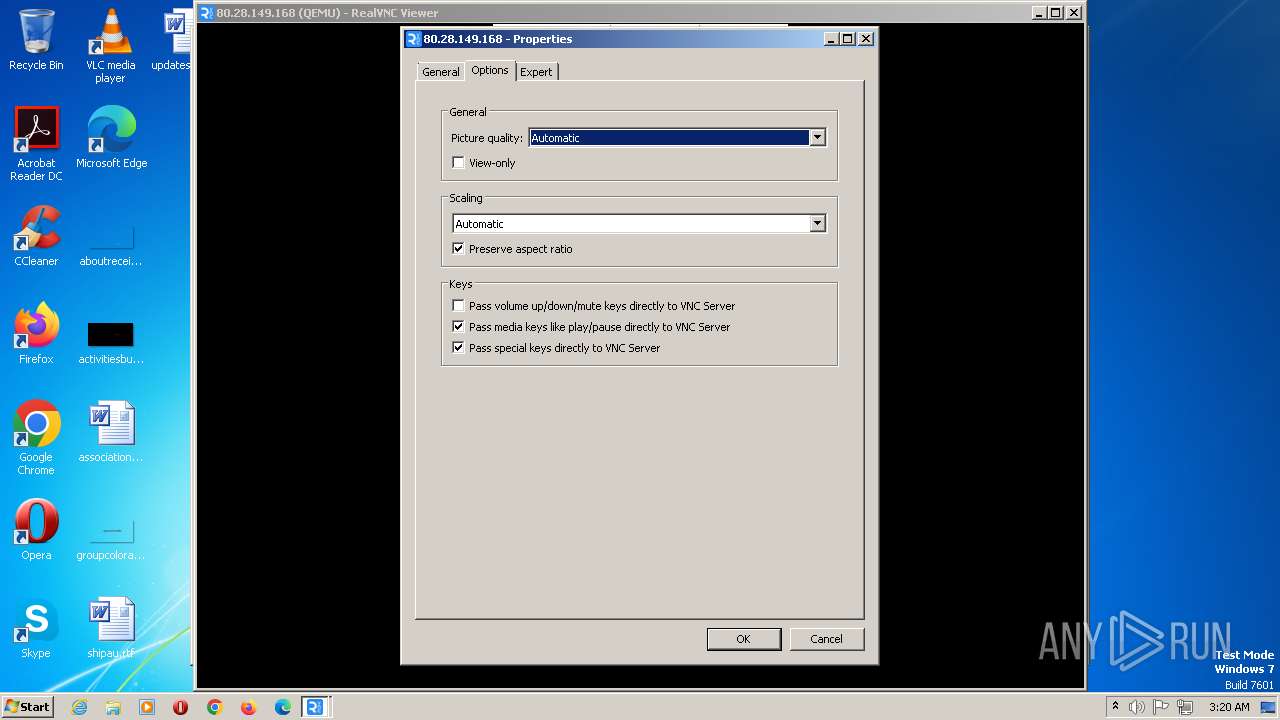Open File Explorer from taskbar
Screen dimensions: 1280x720
pyautogui.click(x=113, y=707)
